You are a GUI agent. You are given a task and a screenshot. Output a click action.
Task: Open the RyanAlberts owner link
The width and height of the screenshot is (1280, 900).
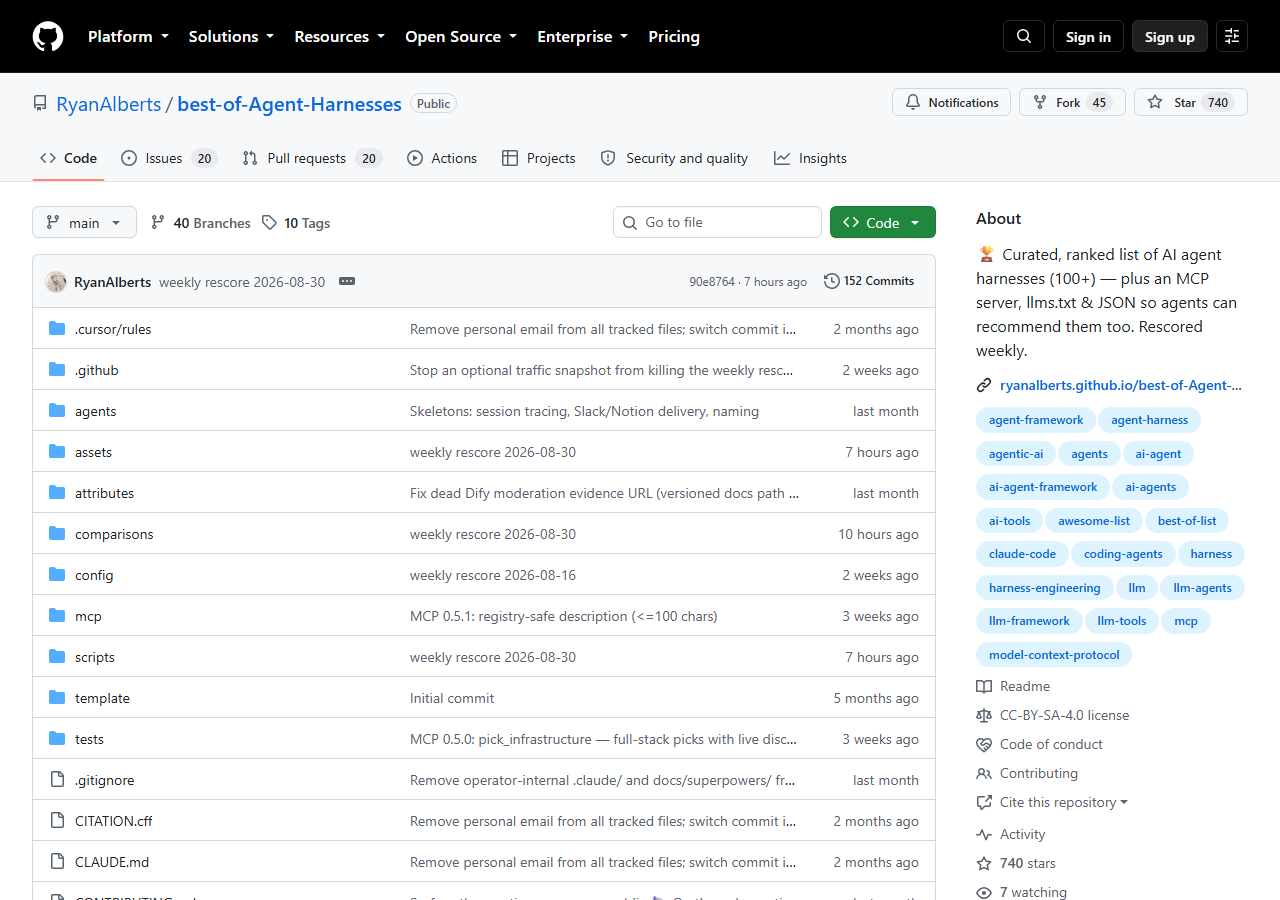108,104
